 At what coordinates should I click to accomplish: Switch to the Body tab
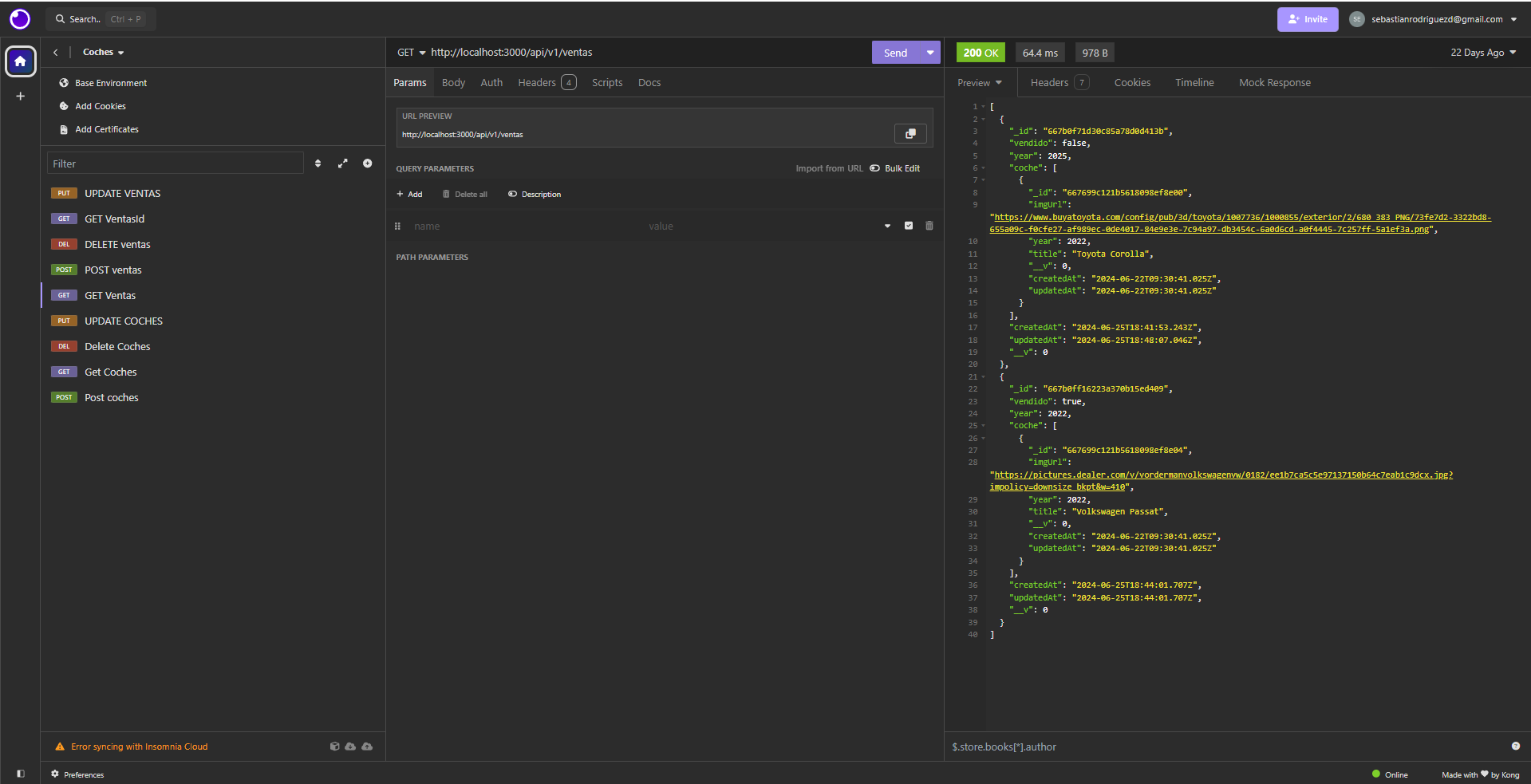453,83
